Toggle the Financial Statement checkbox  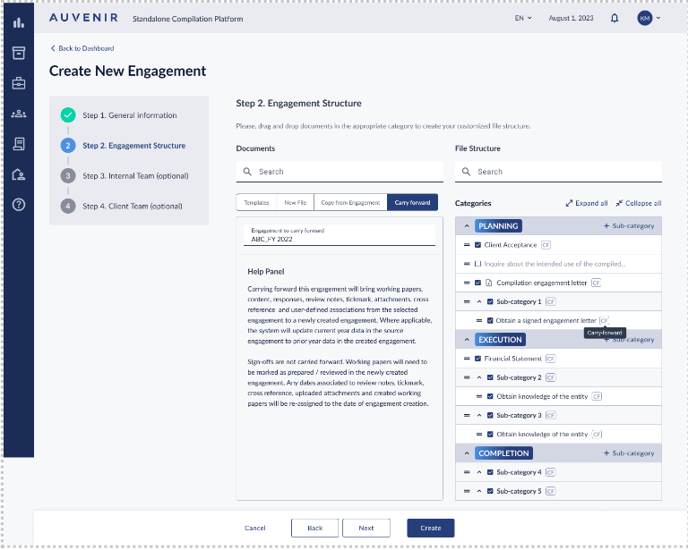click(x=479, y=358)
